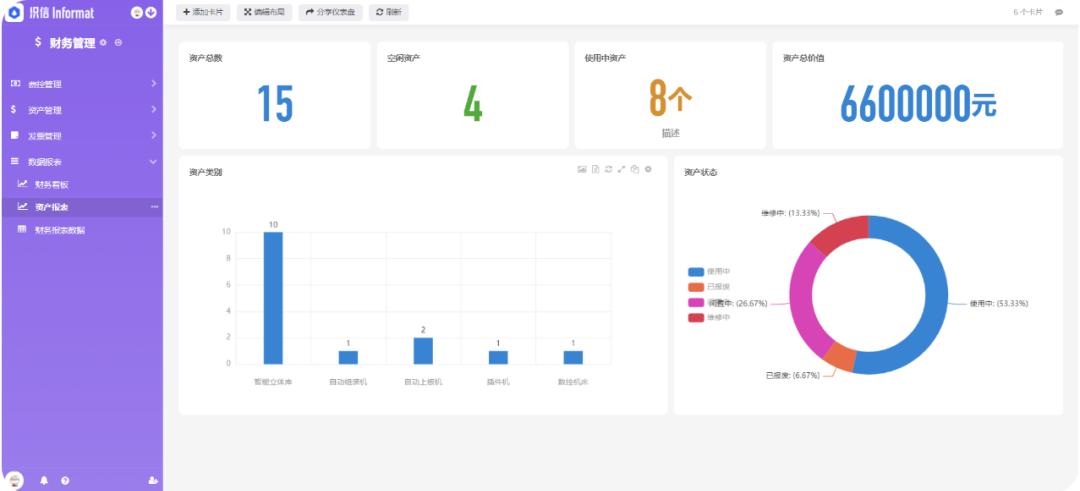
Task: Click the fullscreen expand icon on 资产类别 chart
Action: (x=621, y=170)
